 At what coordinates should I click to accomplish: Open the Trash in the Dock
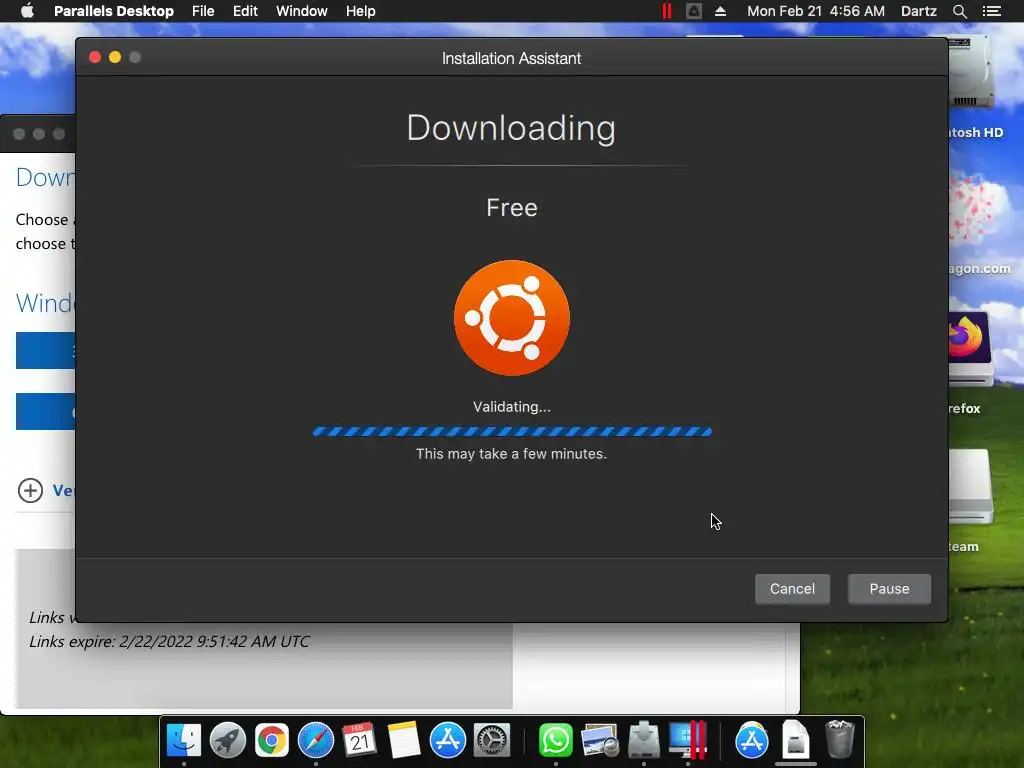point(840,739)
